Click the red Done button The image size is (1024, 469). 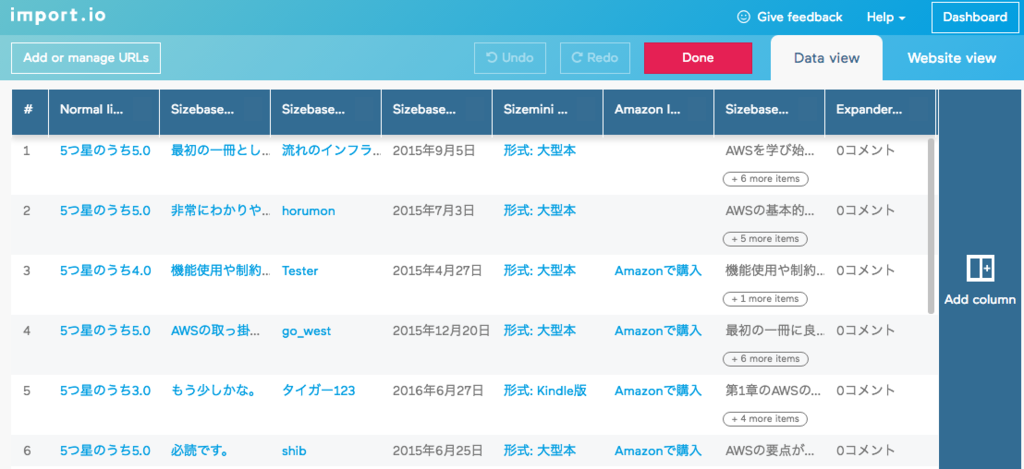697,57
